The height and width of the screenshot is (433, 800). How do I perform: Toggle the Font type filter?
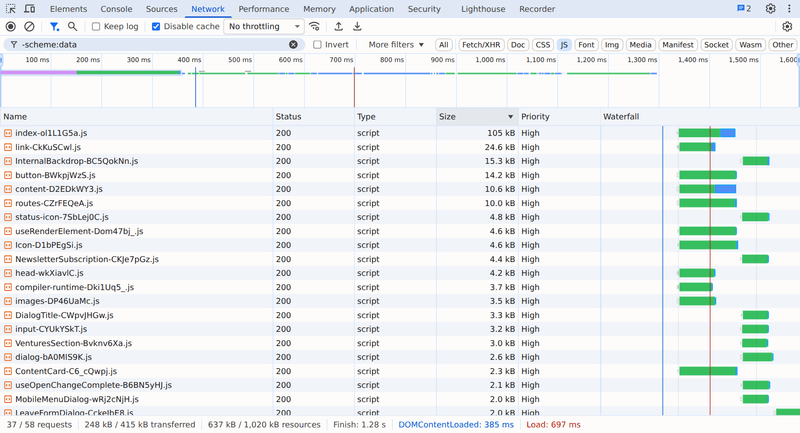(x=586, y=45)
